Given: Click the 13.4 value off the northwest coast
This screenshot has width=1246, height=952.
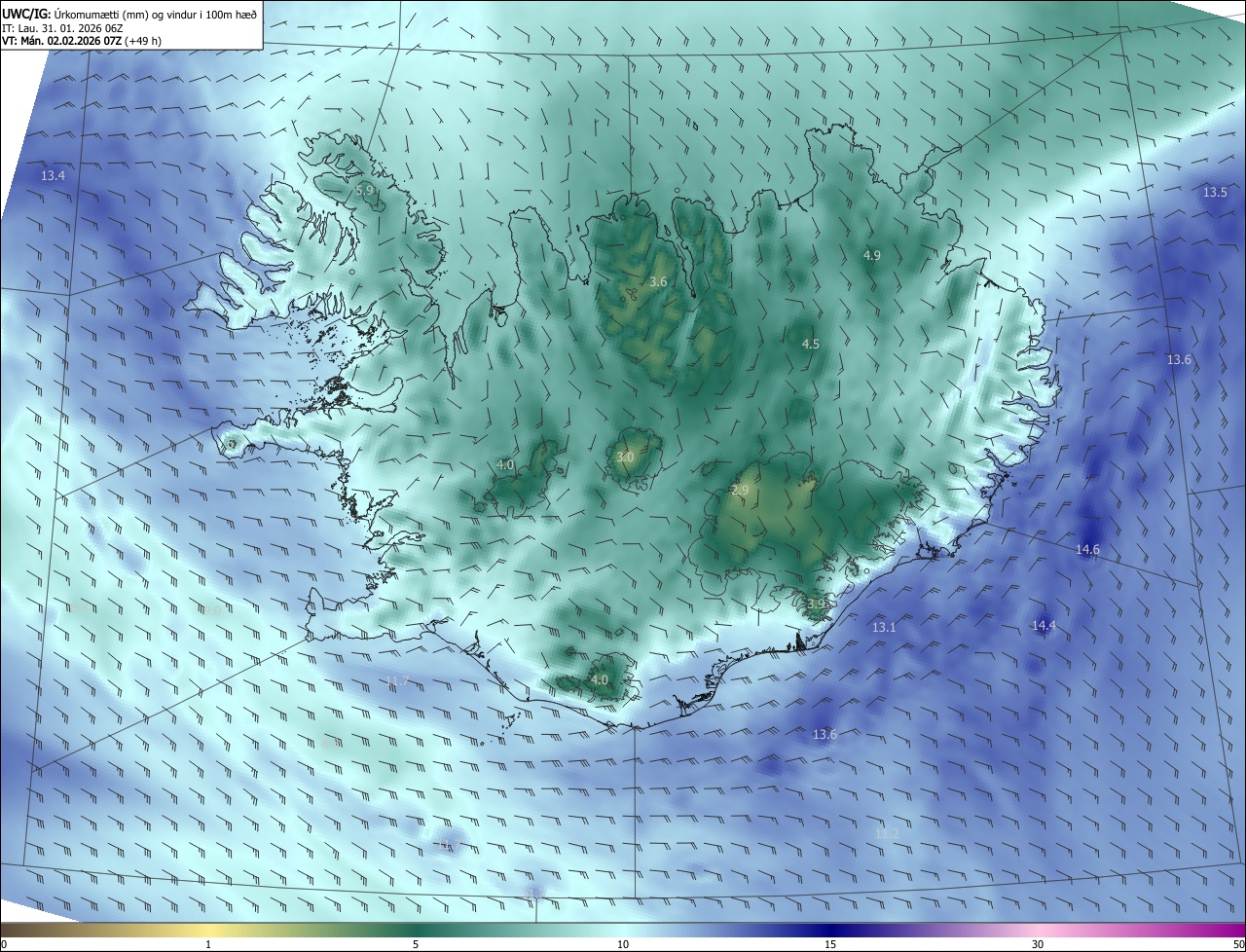Looking at the screenshot, I should point(53,176).
